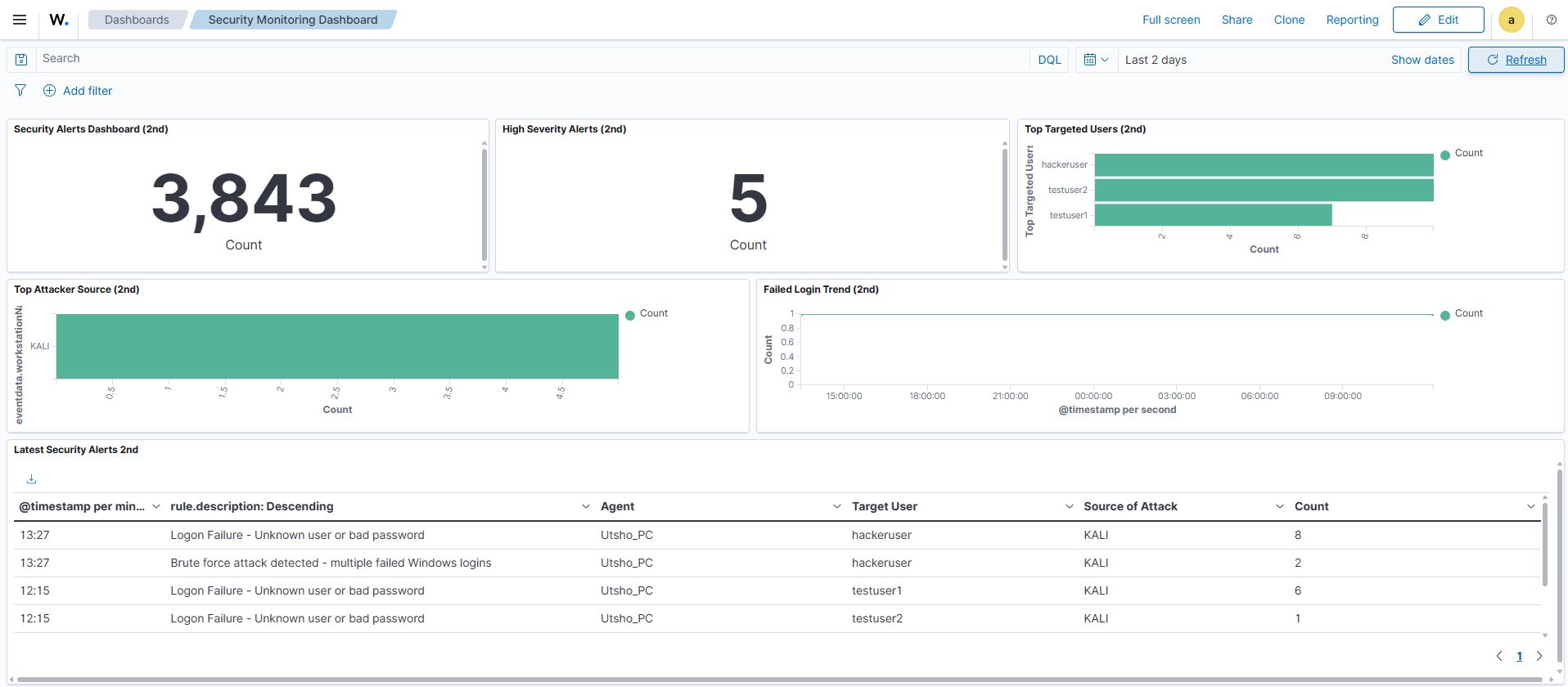Click the Add filter link
The width and height of the screenshot is (1568, 687).
(x=87, y=91)
